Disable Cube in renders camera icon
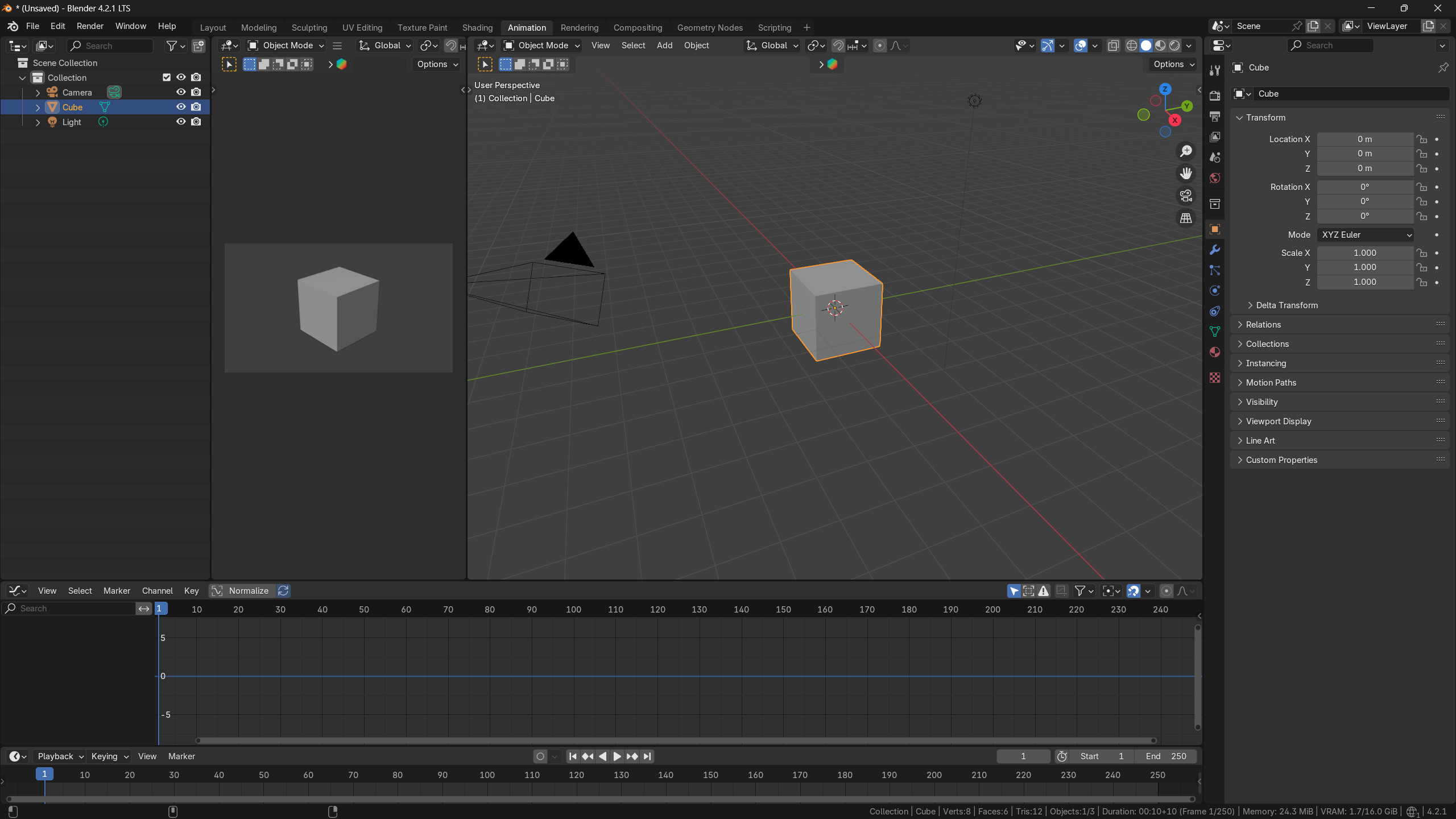Viewport: 1456px width, 819px height. point(196,107)
